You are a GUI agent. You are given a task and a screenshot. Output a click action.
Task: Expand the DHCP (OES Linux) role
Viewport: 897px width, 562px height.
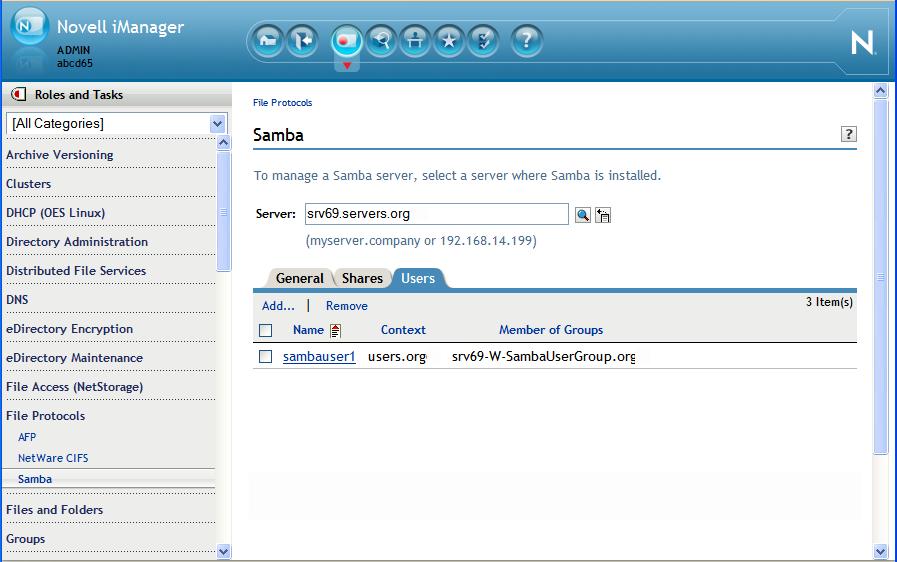click(55, 213)
